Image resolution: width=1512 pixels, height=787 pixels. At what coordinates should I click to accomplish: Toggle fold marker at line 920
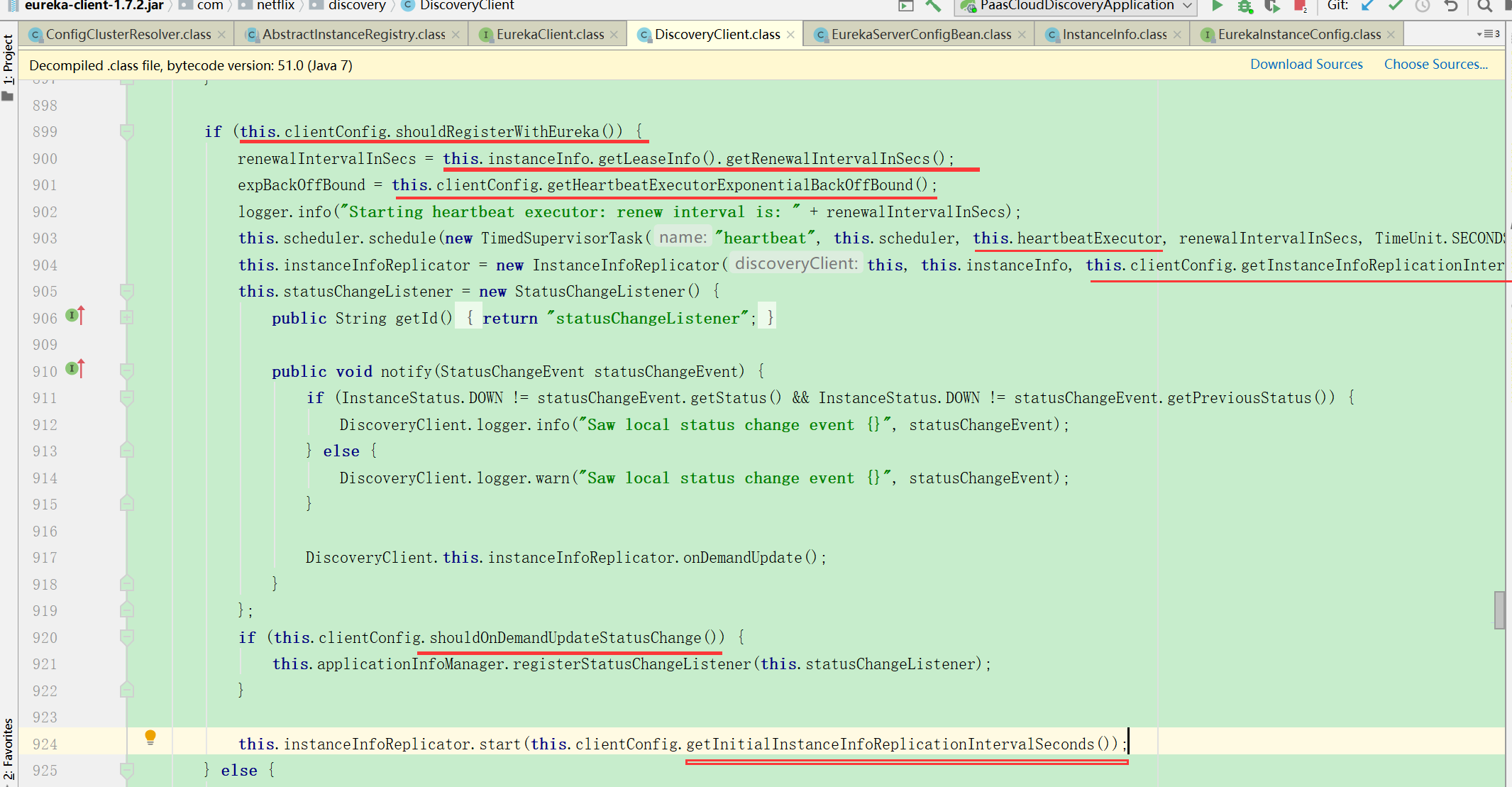(127, 637)
